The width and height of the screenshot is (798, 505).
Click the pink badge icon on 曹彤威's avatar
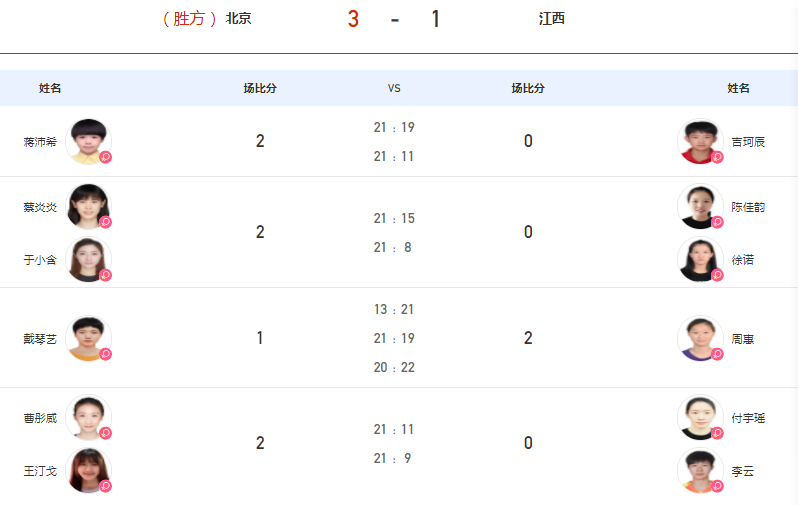point(106,433)
